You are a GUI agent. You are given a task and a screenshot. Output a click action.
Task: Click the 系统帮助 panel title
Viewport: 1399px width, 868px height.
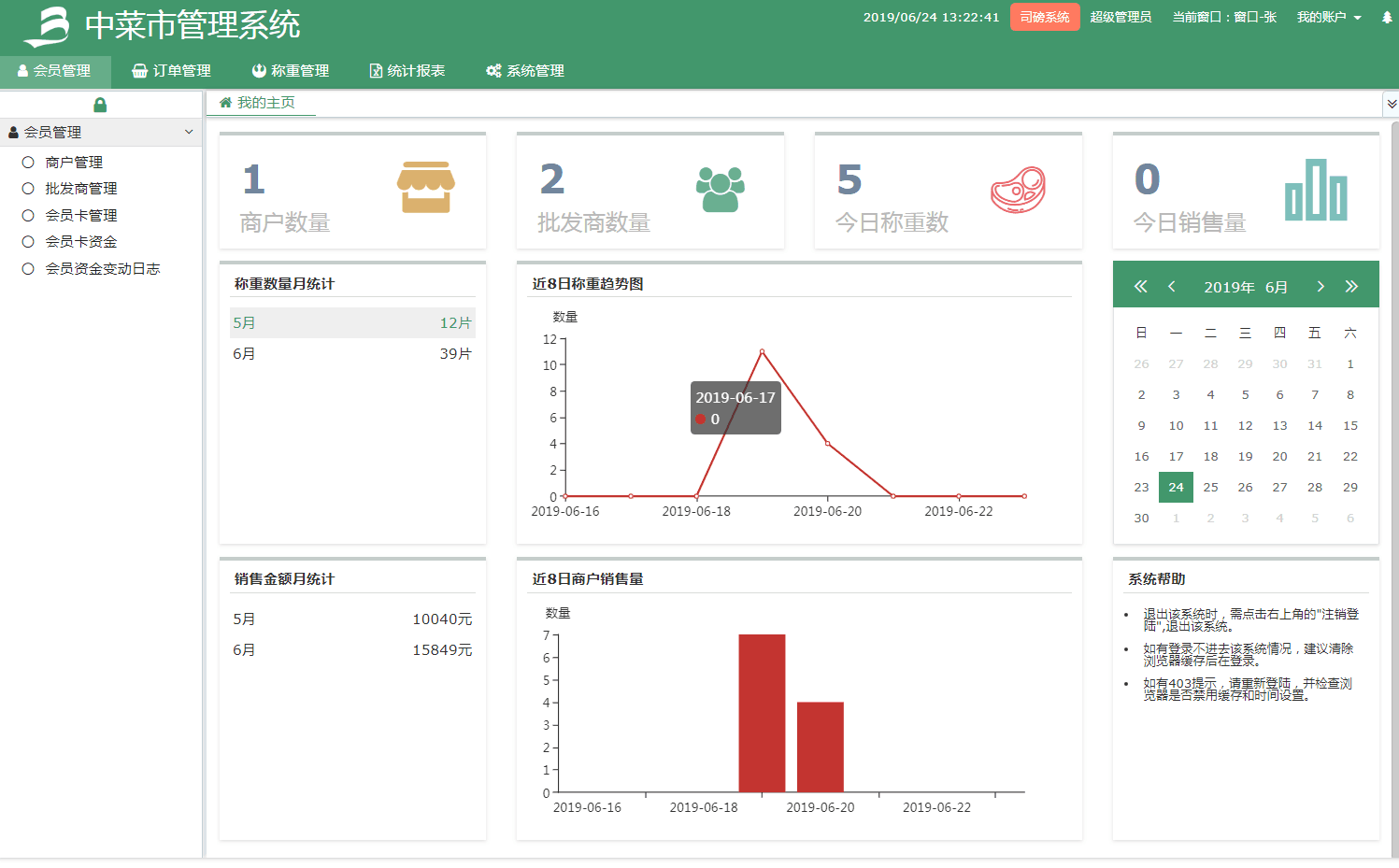click(1156, 579)
